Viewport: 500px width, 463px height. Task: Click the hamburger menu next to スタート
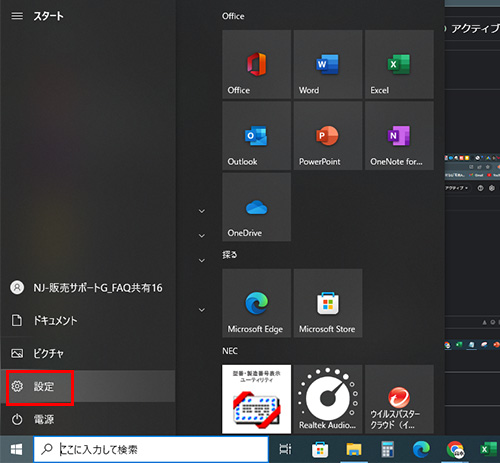point(17,16)
